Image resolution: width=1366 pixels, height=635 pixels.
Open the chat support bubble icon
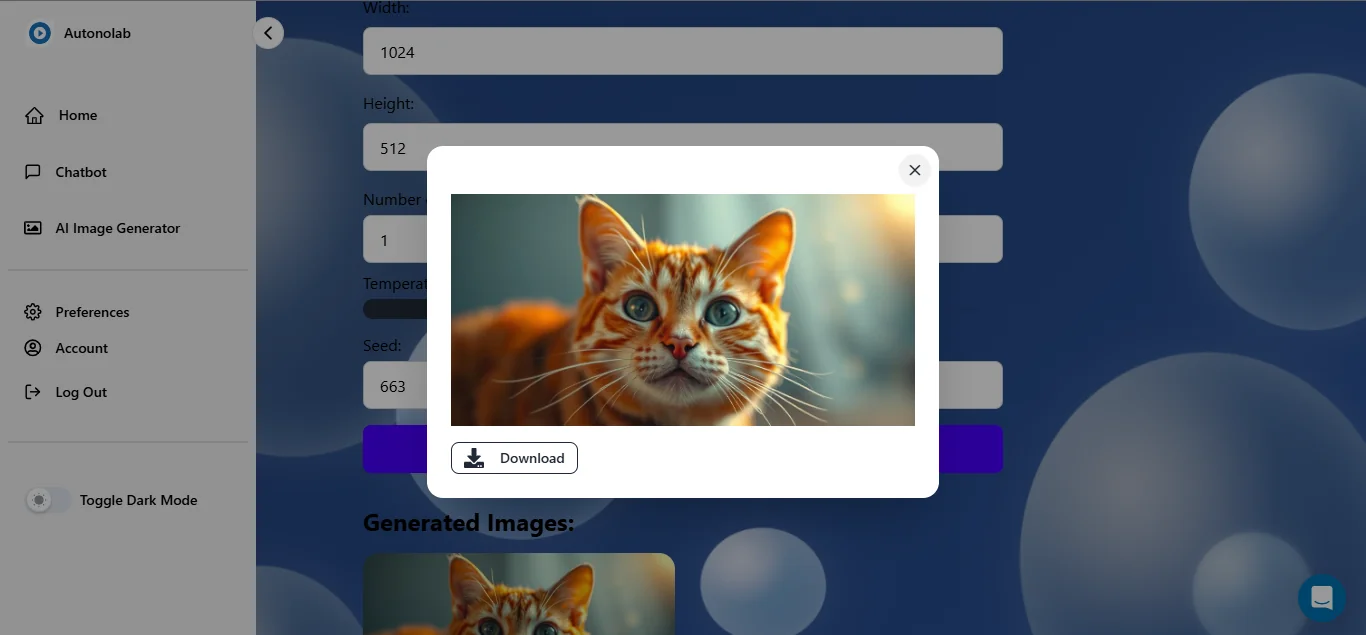[x=1322, y=598]
